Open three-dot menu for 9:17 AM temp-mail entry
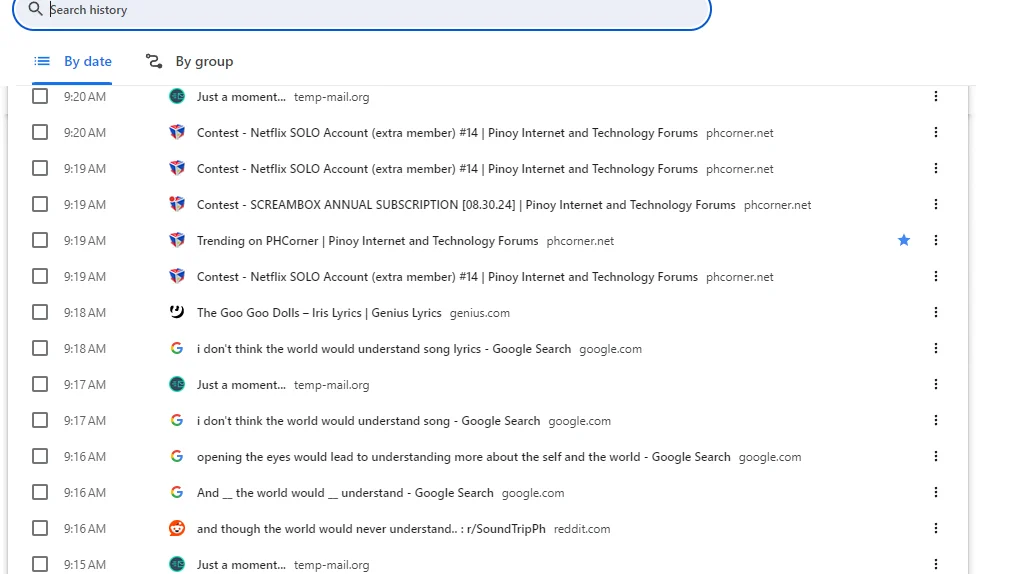The image size is (1024, 574). [936, 384]
